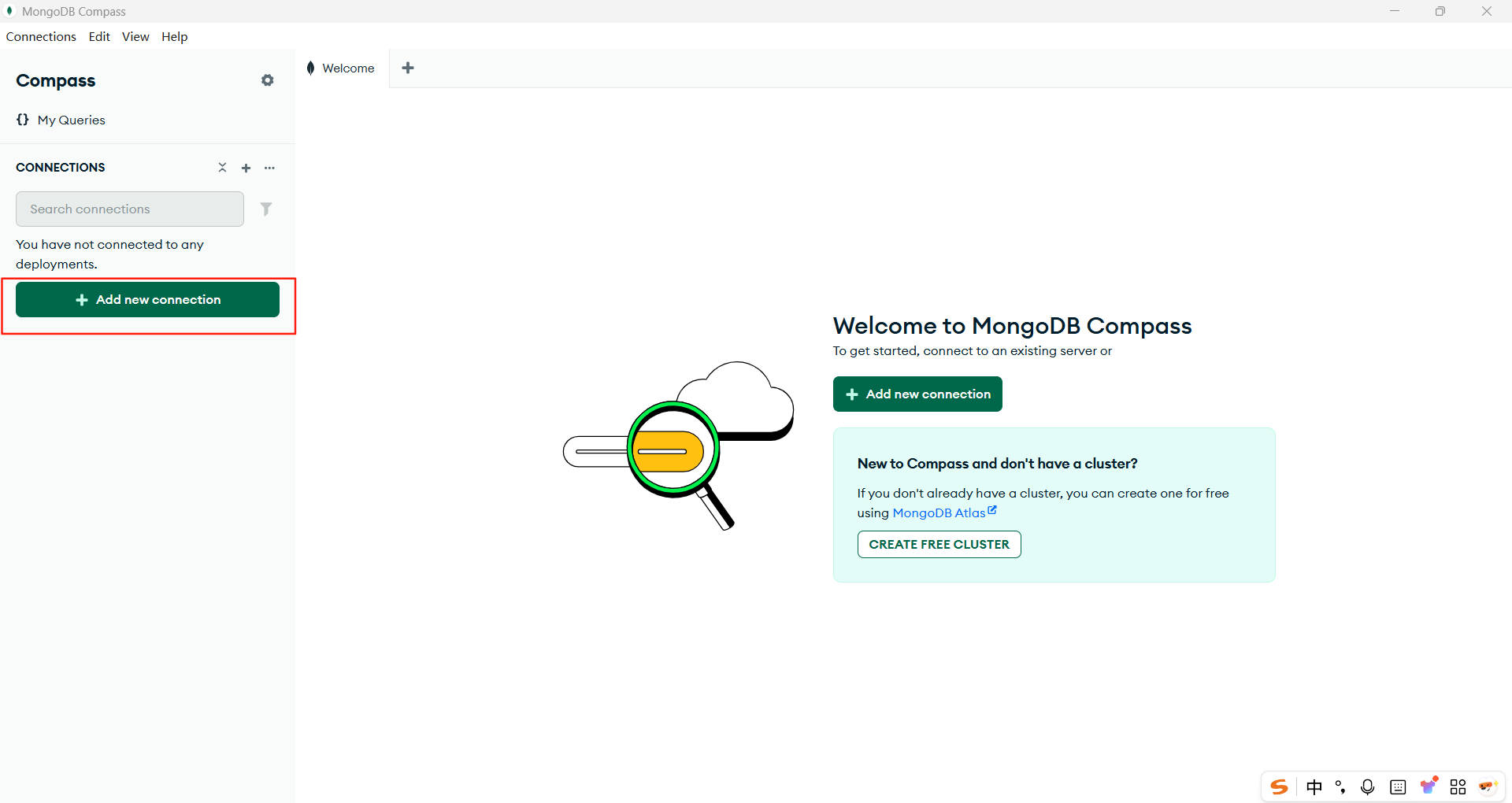
Task: Focus the Search connections field
Action: tap(130, 209)
